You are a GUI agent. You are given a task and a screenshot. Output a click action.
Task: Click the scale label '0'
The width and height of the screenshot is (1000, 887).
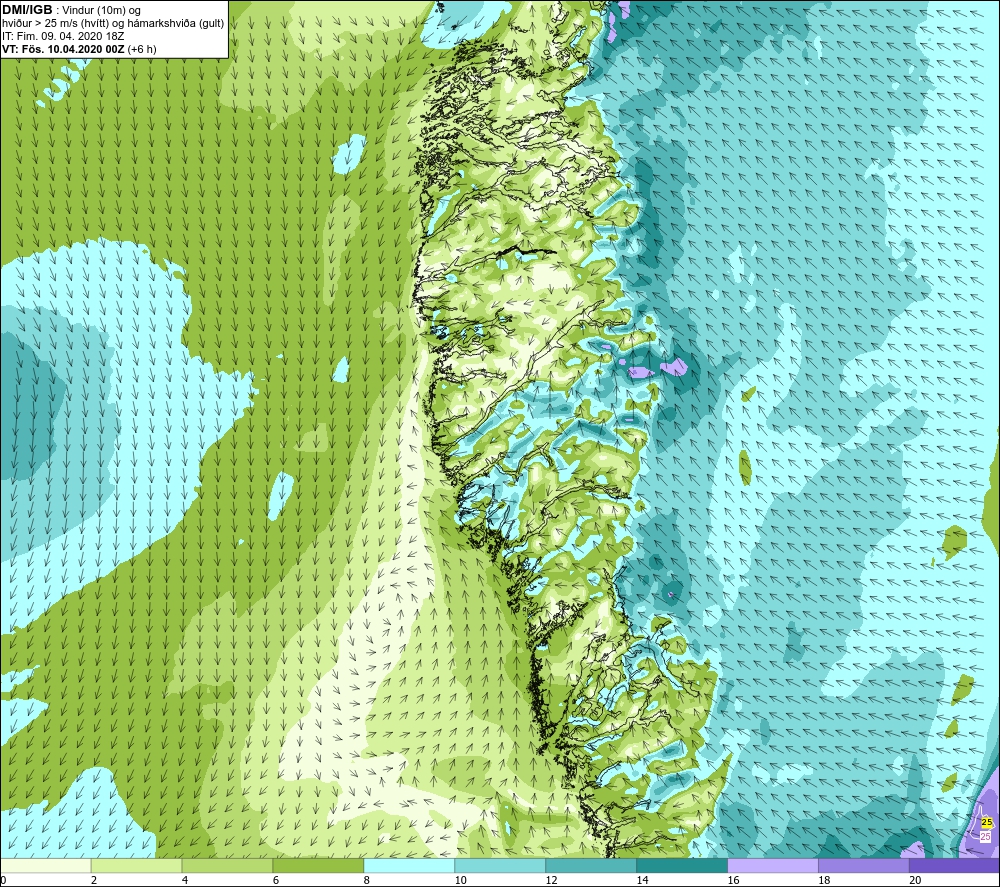(3, 880)
